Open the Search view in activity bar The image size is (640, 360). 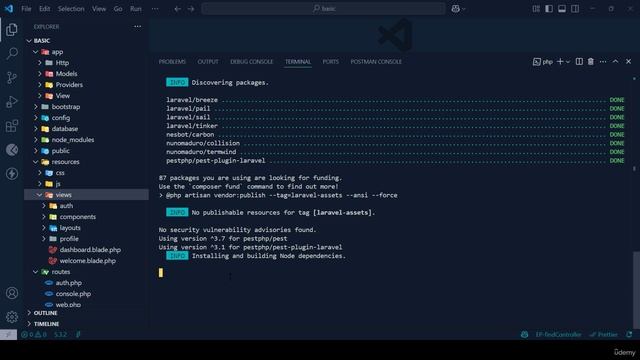(x=12, y=53)
